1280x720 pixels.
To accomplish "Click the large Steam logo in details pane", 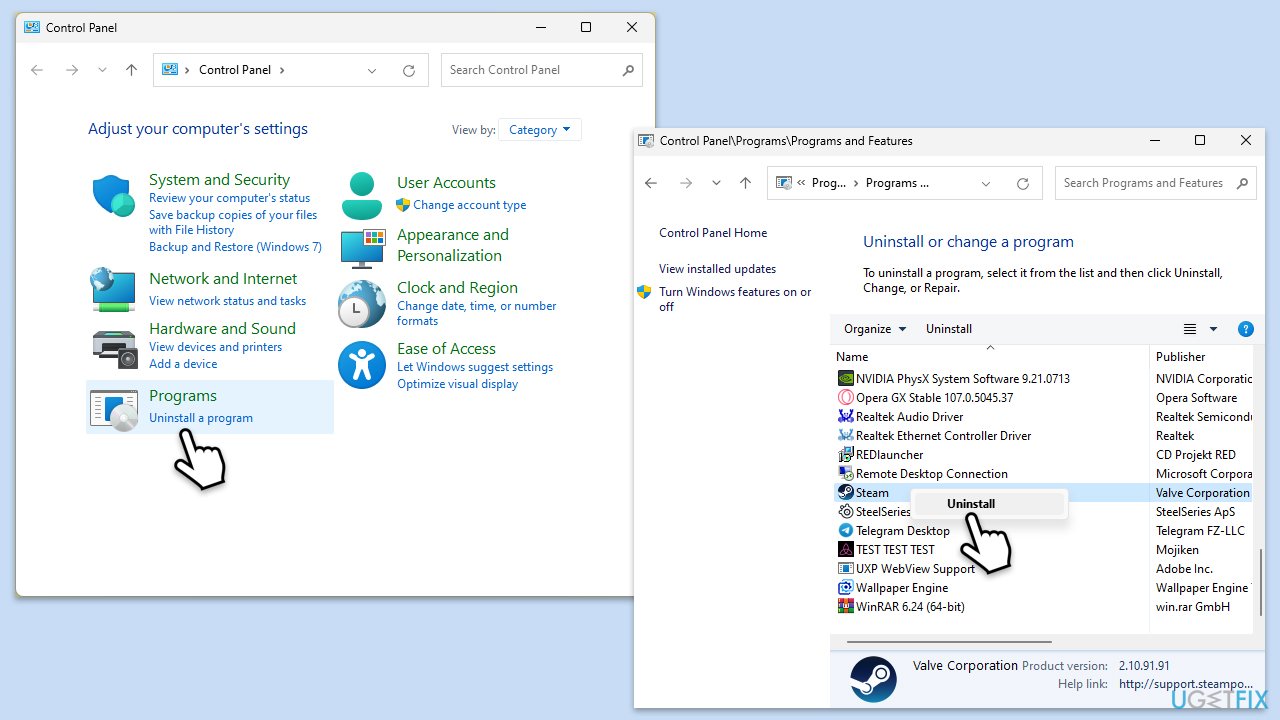I will pyautogui.click(x=873, y=679).
